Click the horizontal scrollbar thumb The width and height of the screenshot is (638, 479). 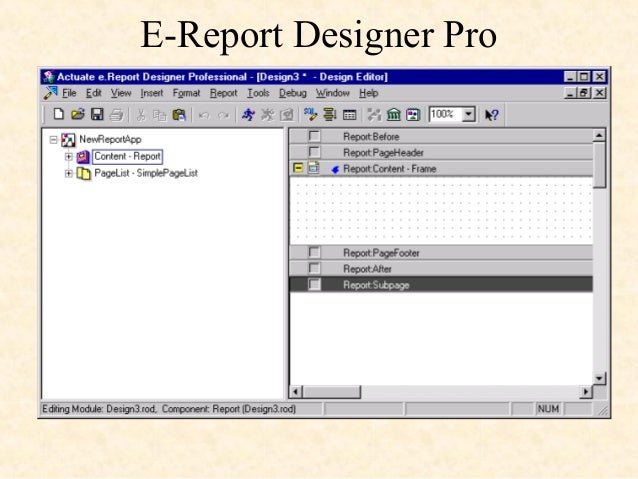(331, 392)
